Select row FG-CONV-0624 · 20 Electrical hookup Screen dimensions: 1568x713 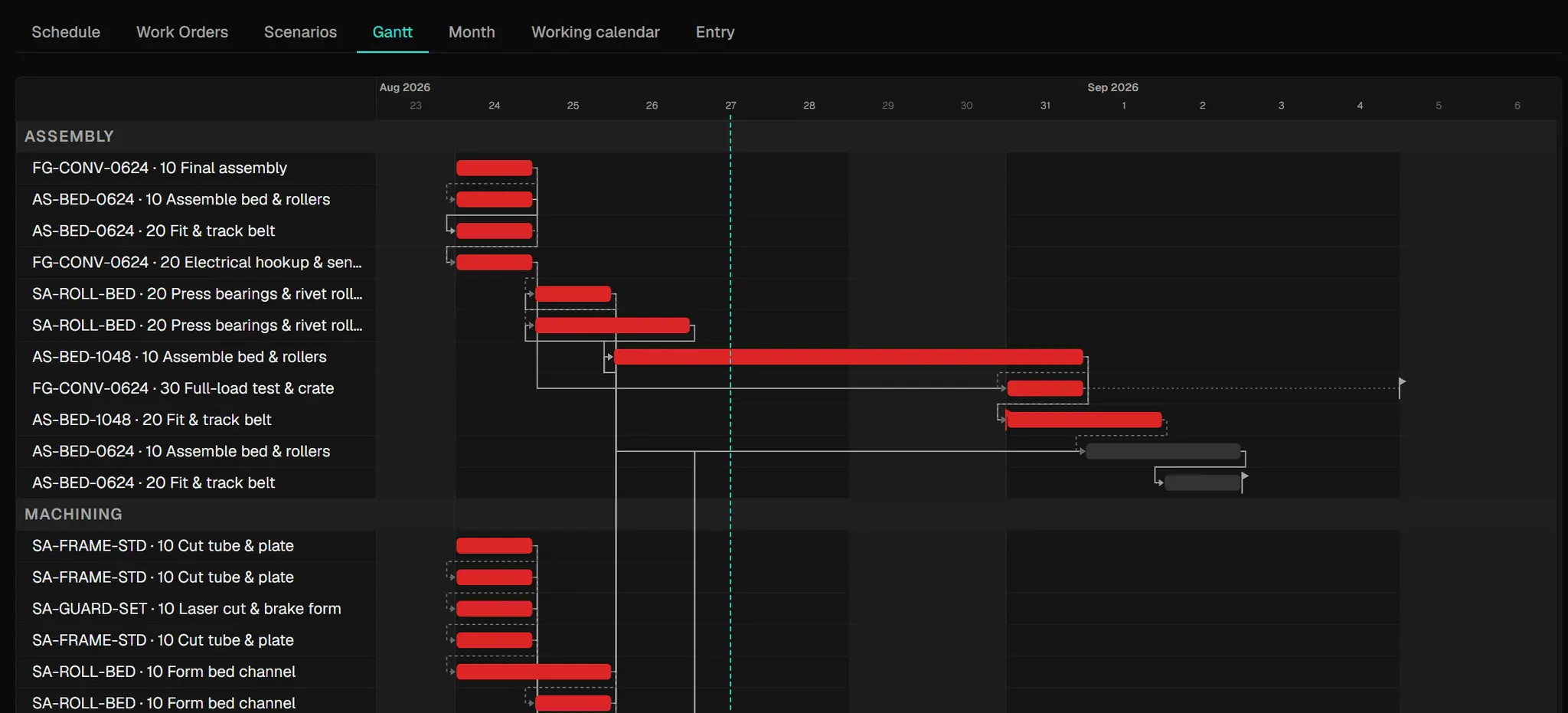196,262
